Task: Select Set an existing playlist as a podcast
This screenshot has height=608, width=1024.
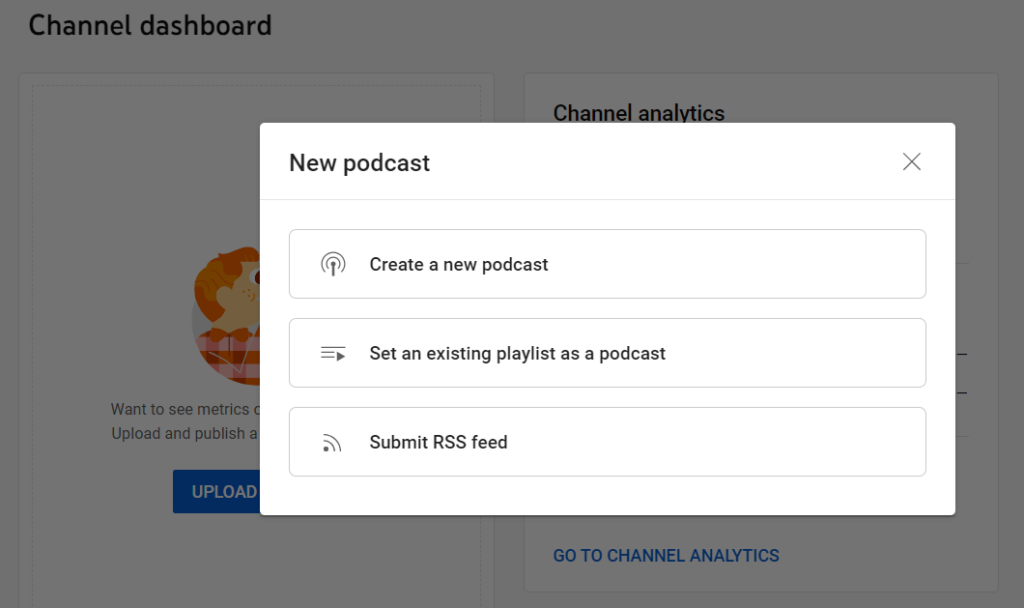Action: coord(606,352)
